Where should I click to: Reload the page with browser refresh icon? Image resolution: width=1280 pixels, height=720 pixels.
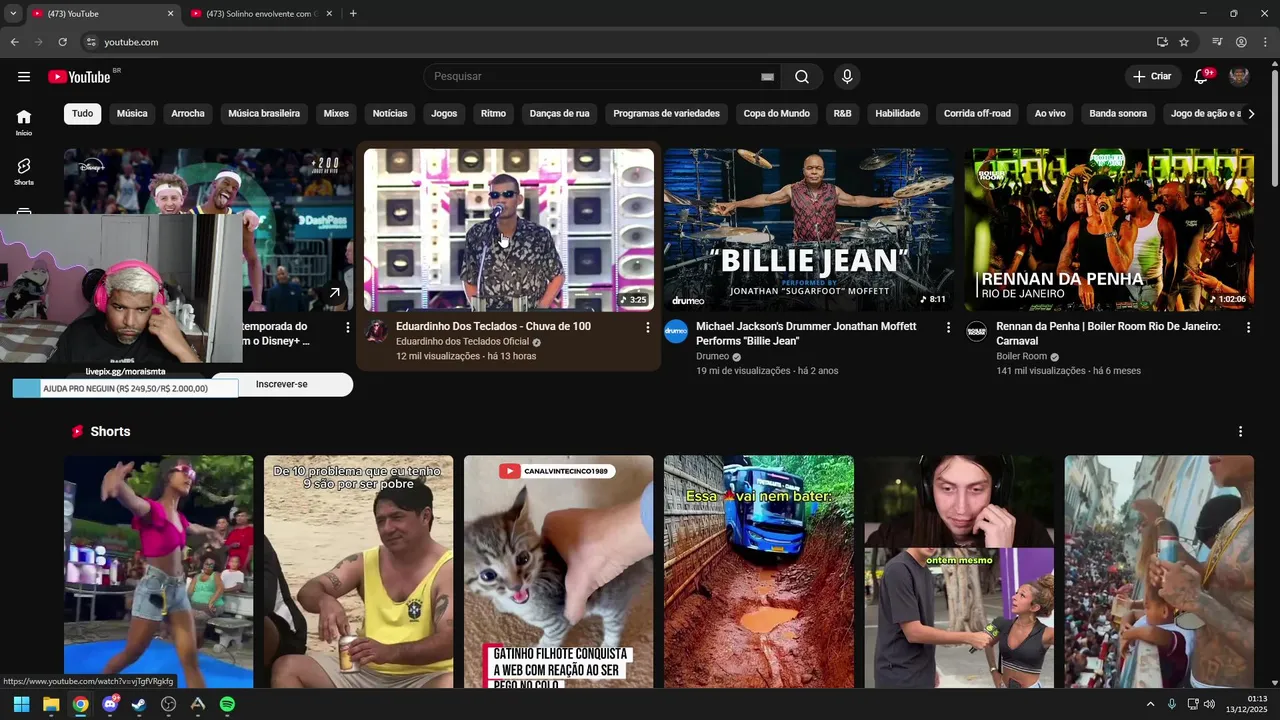click(x=62, y=42)
